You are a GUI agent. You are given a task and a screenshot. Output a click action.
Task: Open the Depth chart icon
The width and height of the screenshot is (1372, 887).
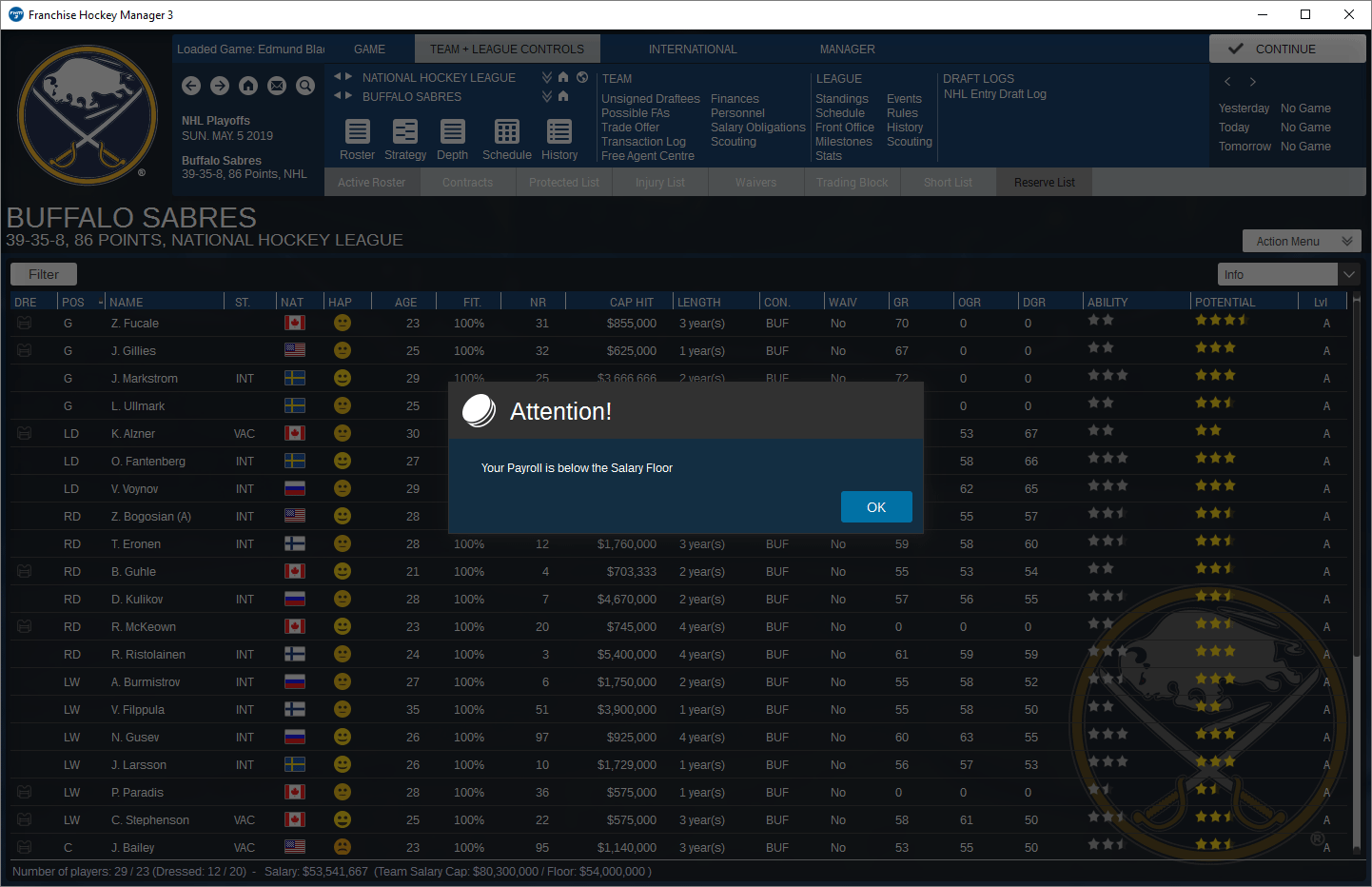click(x=453, y=131)
